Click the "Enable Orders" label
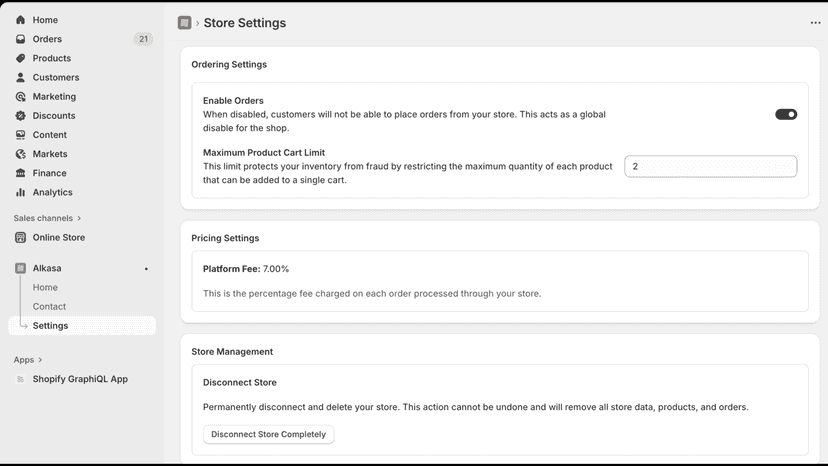Viewport: 828px width, 466px height. 233,100
